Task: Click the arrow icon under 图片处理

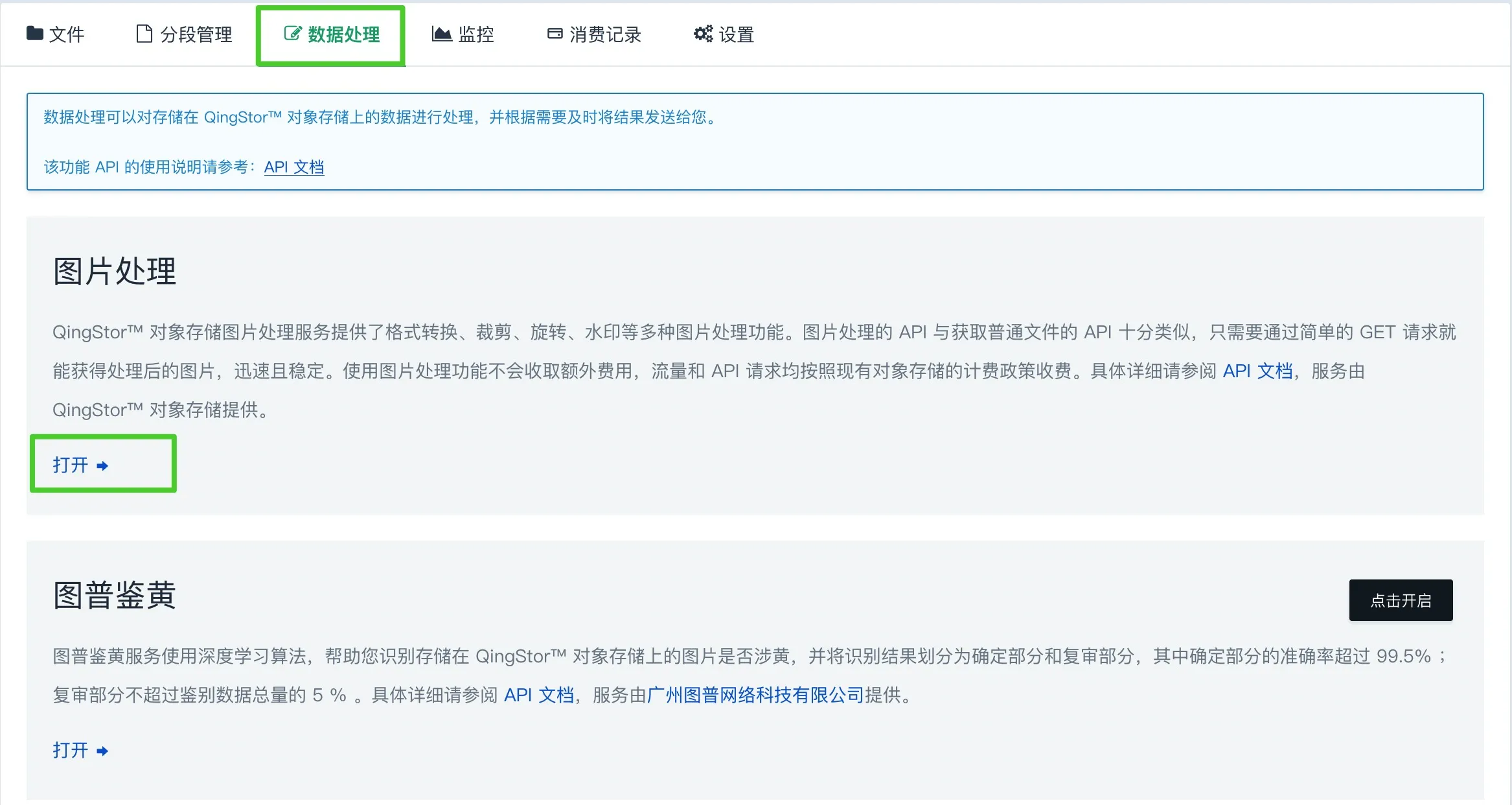Action: (x=102, y=466)
